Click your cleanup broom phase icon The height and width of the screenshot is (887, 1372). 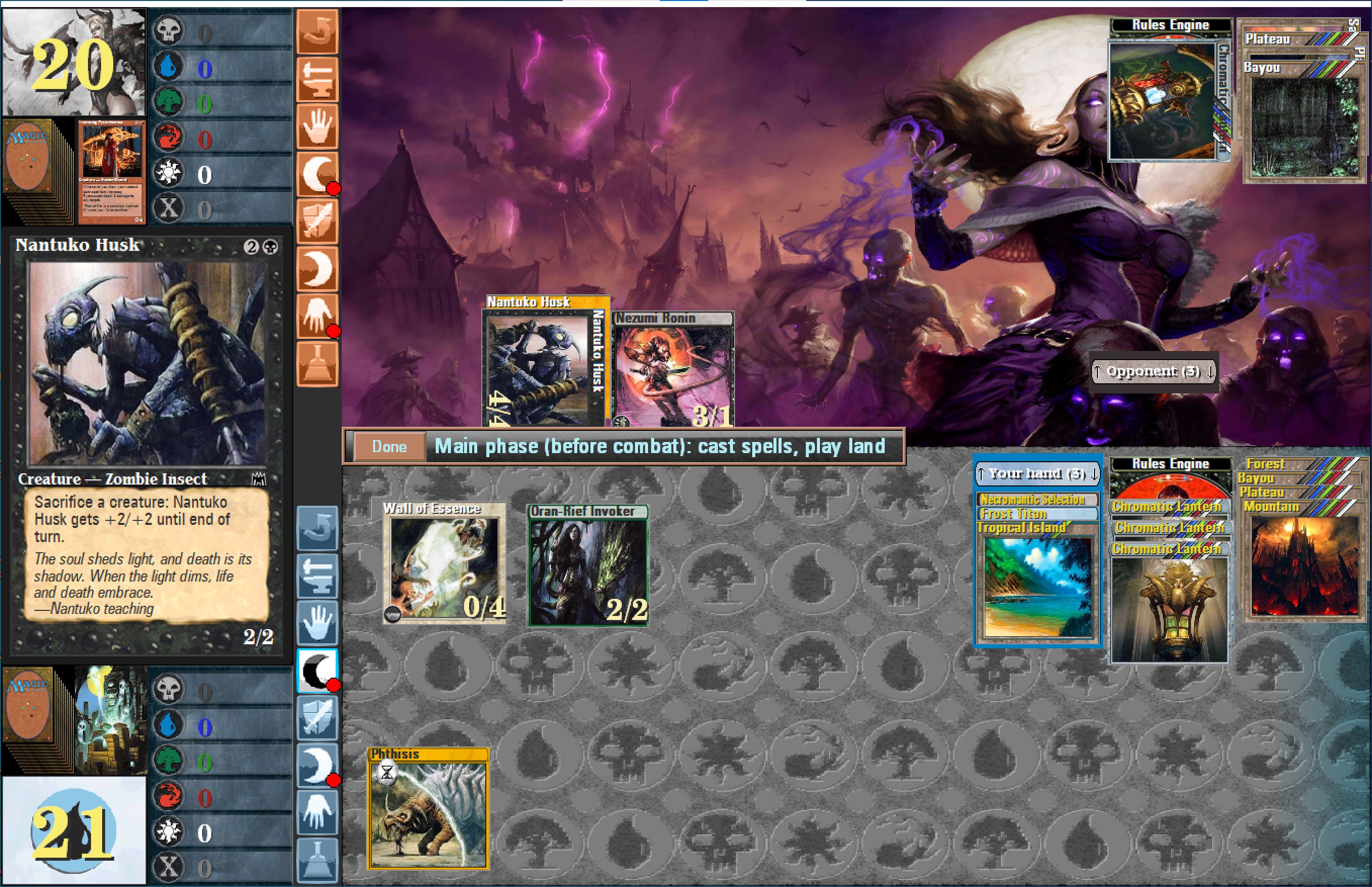click(317, 861)
